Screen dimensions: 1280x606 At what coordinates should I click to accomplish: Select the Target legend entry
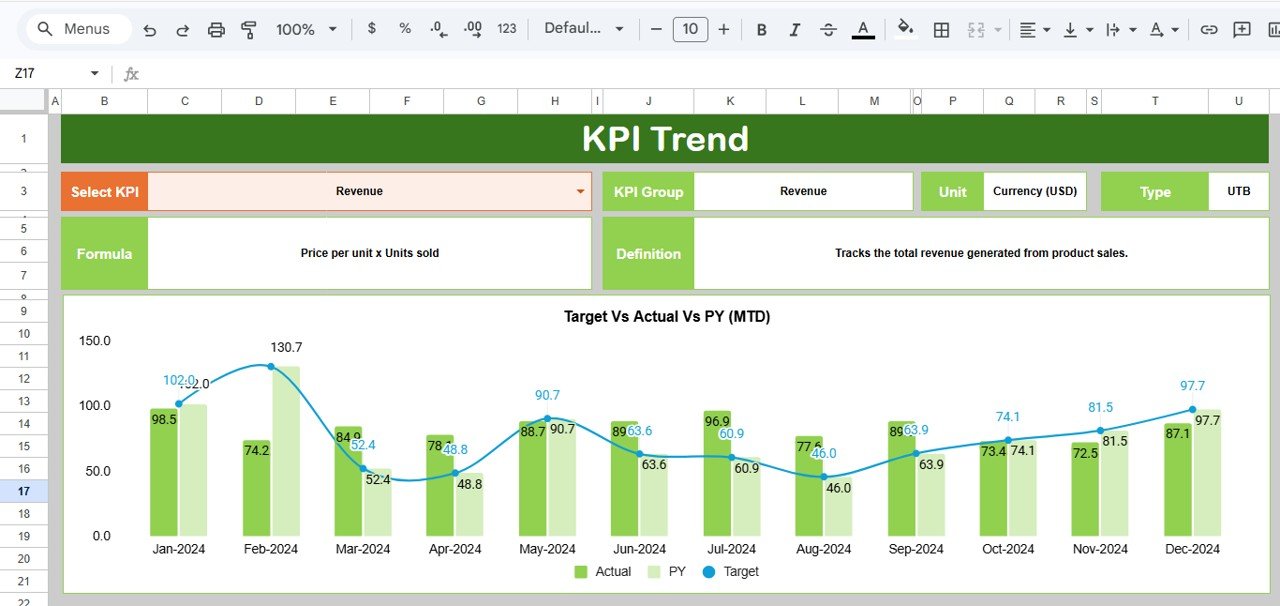[x=741, y=571]
